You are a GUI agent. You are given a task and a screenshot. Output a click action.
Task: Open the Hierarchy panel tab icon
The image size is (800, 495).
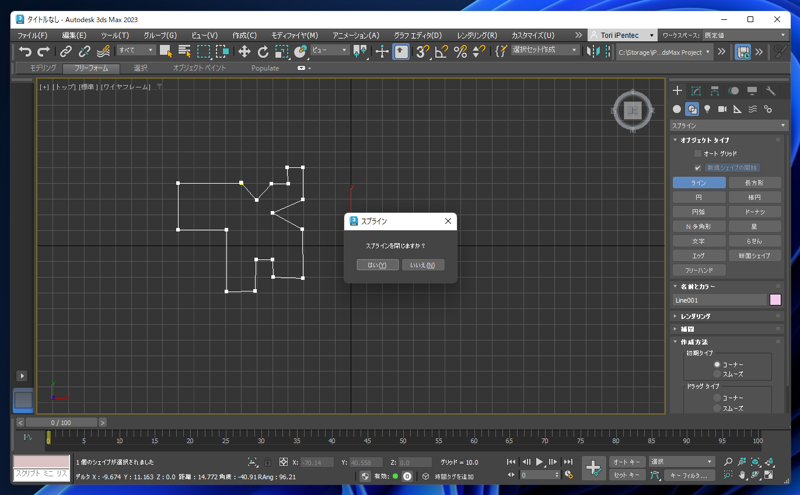[x=714, y=91]
